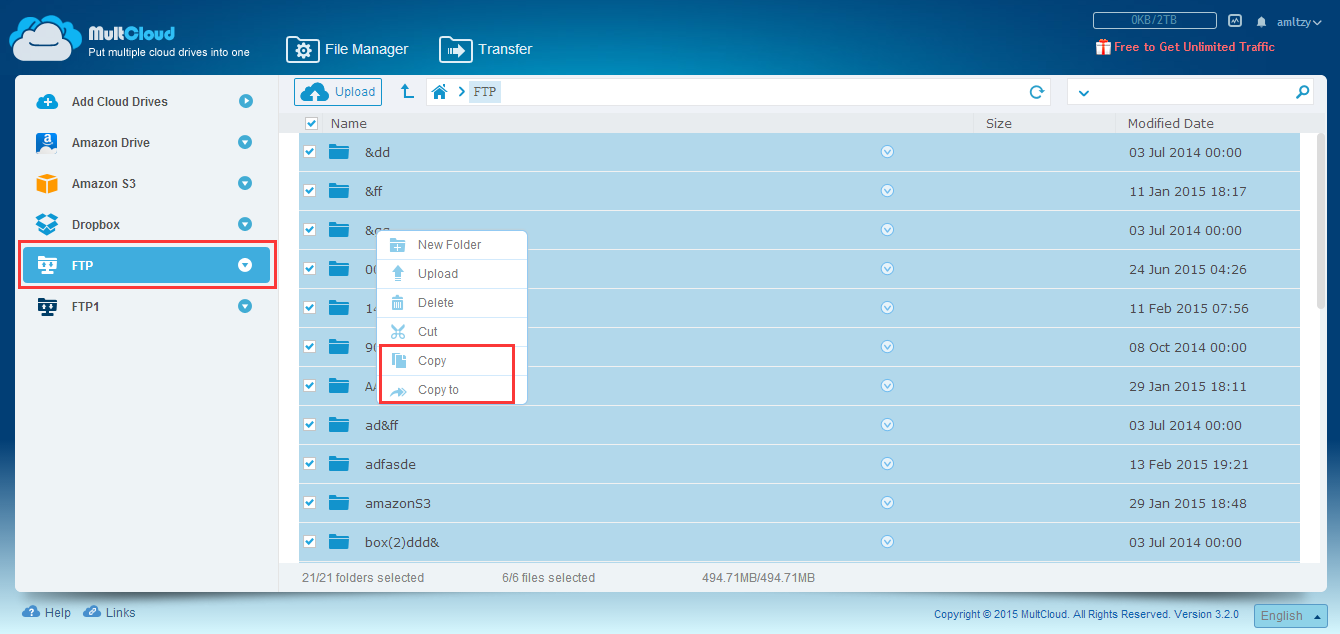This screenshot has height=634, width=1340.
Task: Open File Manager gear icon
Action: [302, 49]
